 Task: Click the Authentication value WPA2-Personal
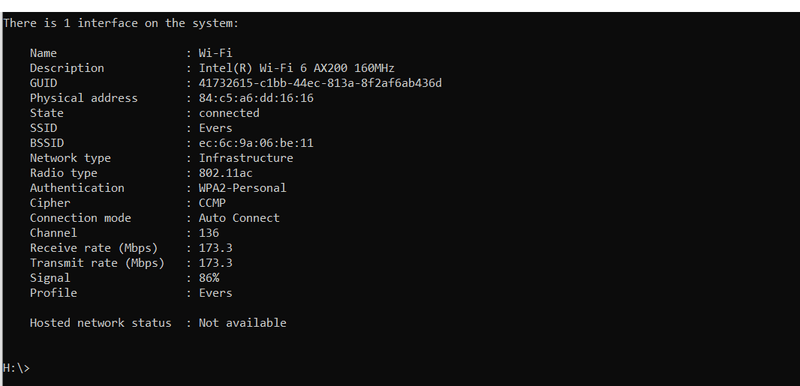pos(242,188)
